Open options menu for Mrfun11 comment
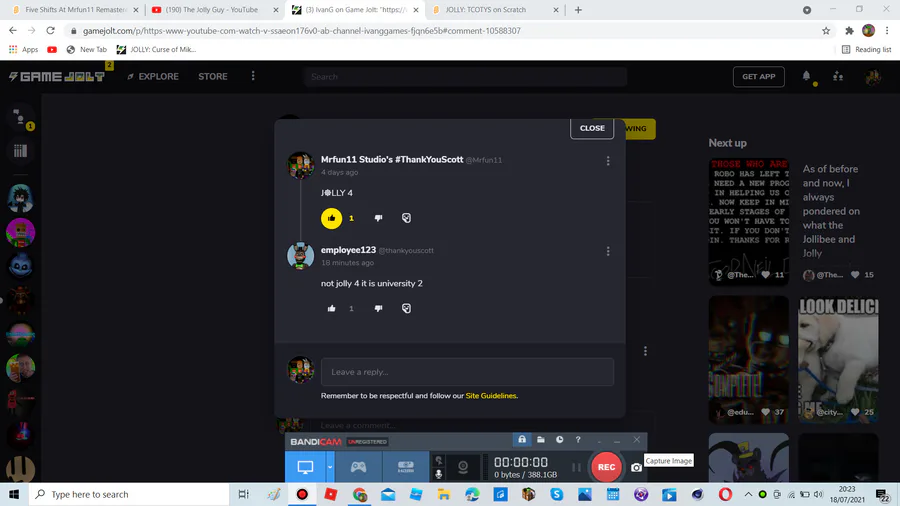The image size is (900, 506). click(608, 161)
